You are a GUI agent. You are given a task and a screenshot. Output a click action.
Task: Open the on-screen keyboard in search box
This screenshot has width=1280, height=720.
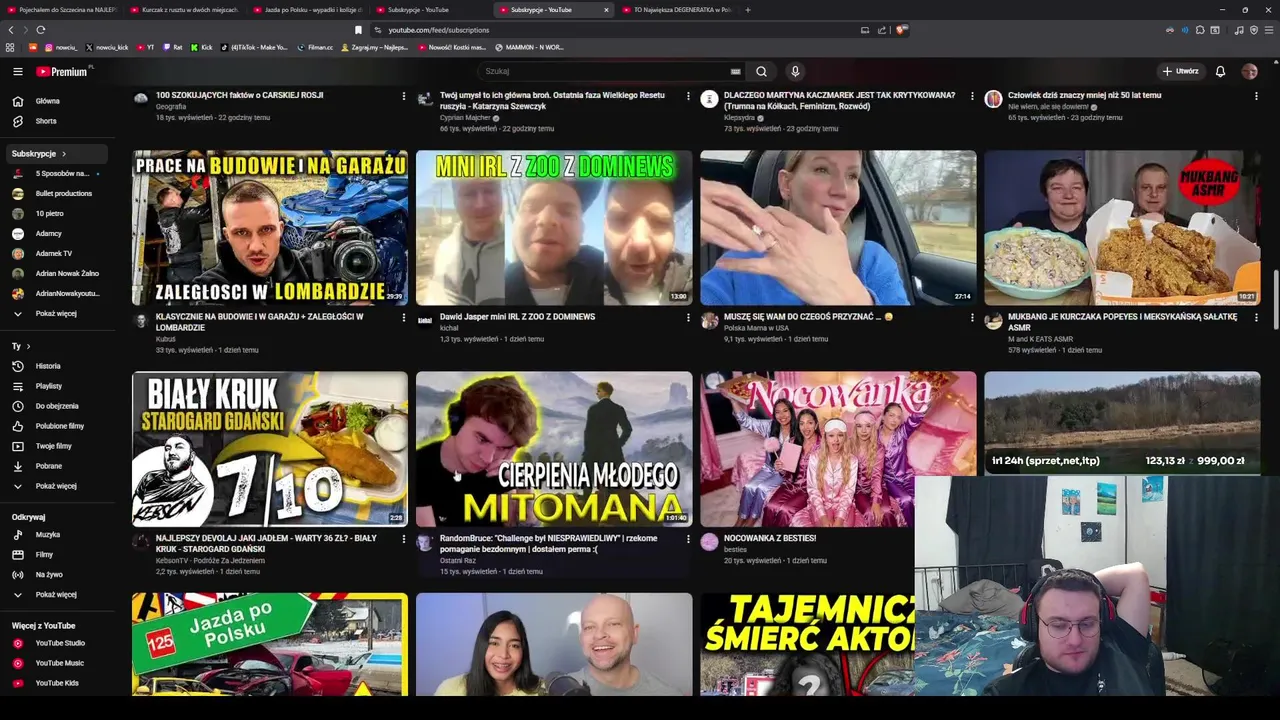click(735, 71)
